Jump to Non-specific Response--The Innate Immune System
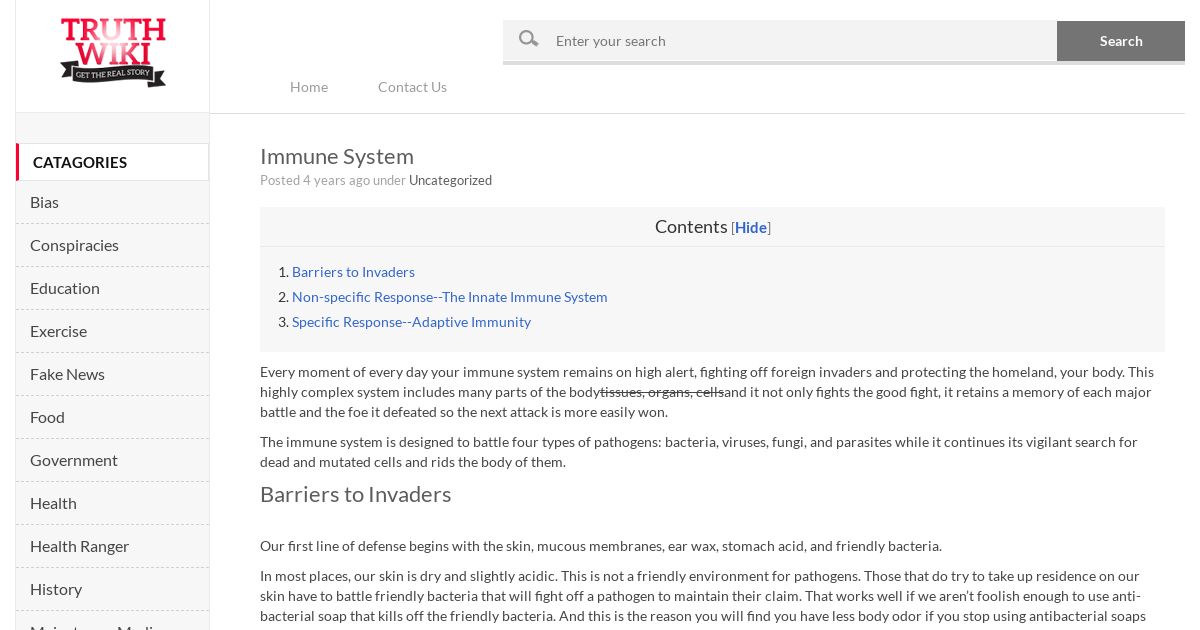The image size is (1200, 630). (450, 297)
